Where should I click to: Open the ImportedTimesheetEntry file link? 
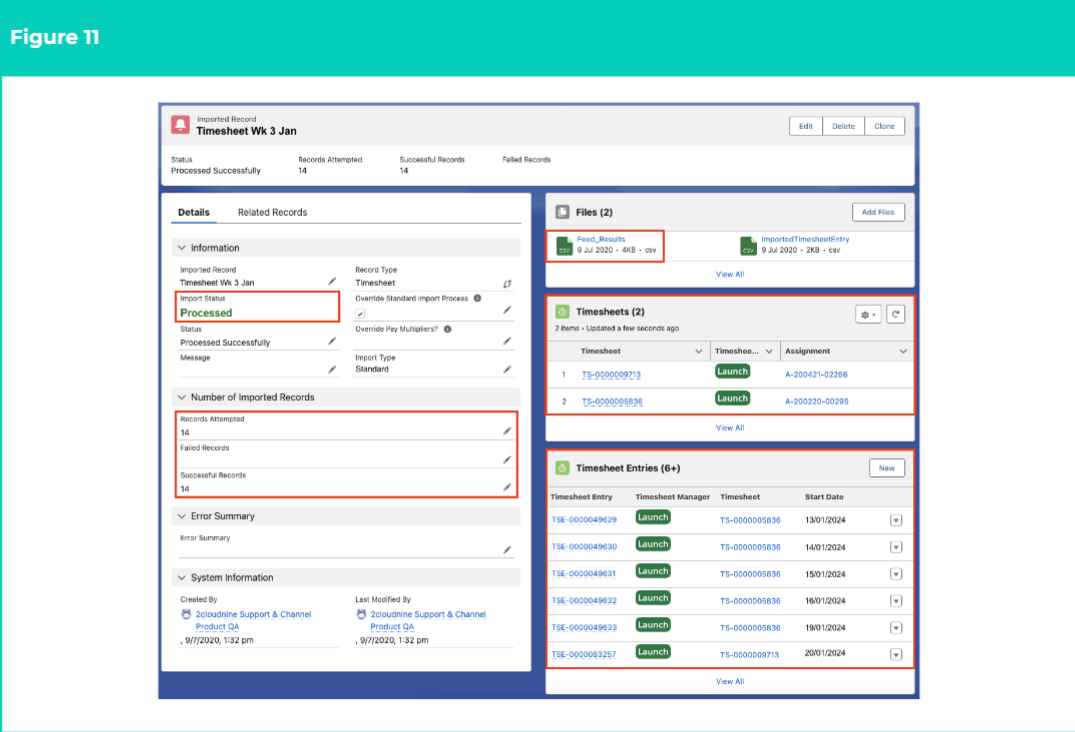click(805, 239)
